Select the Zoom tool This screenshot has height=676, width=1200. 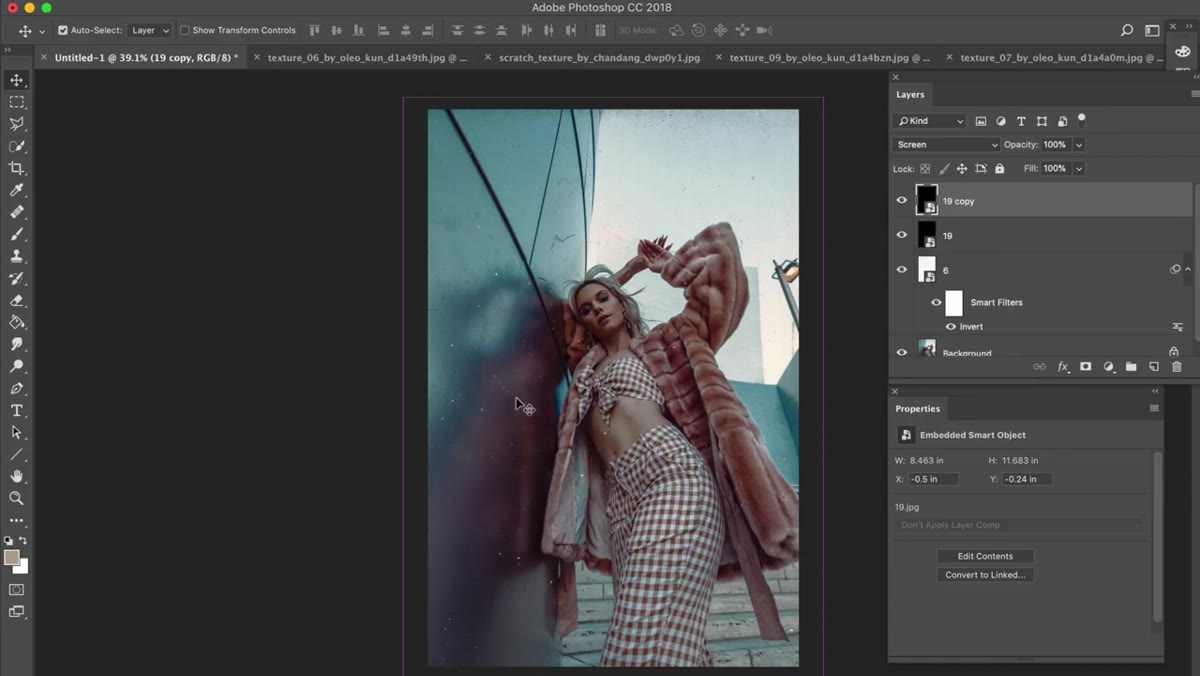coord(16,498)
